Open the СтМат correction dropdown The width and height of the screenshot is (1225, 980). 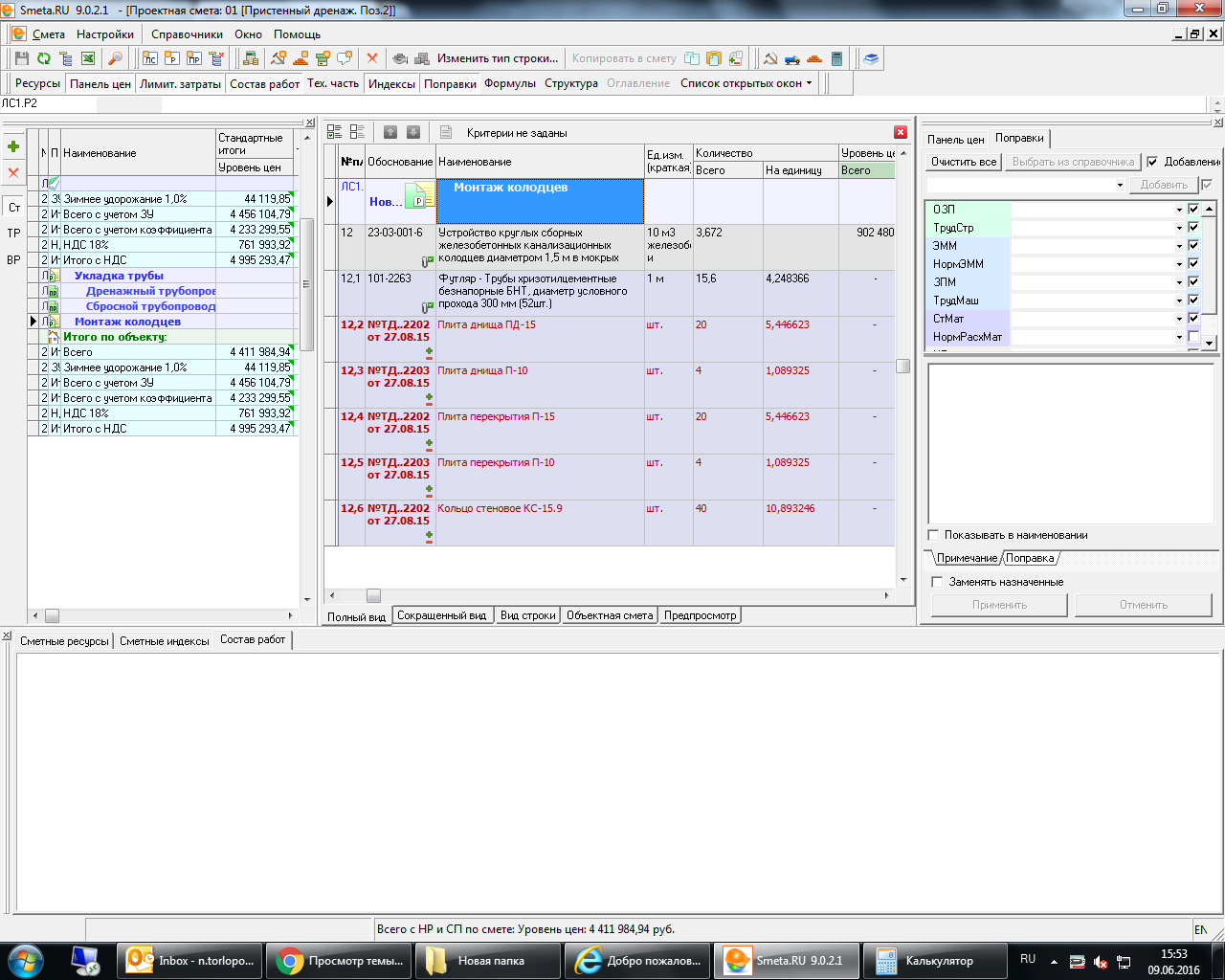[1179, 319]
